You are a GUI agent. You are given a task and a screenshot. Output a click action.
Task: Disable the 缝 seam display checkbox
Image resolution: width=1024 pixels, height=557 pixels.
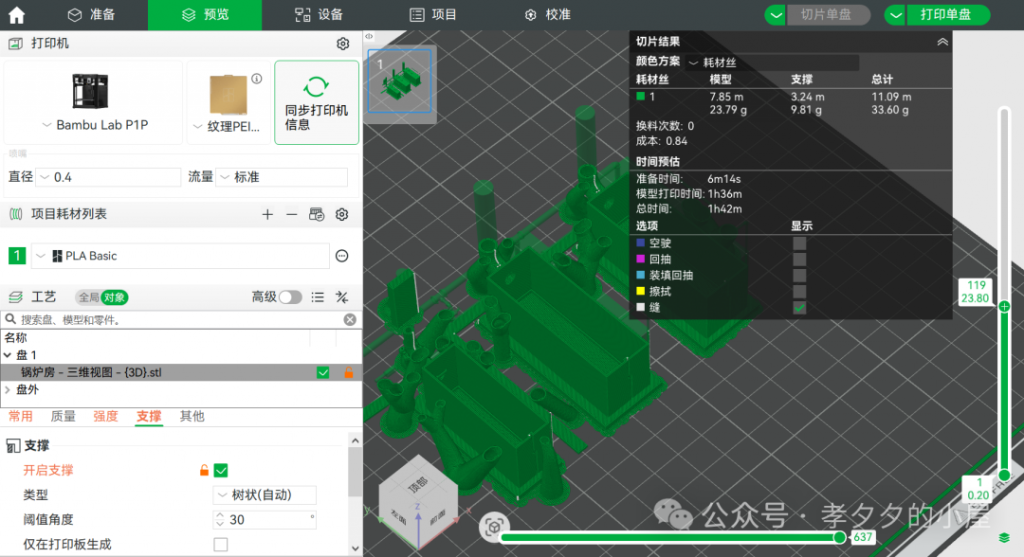coord(799,308)
